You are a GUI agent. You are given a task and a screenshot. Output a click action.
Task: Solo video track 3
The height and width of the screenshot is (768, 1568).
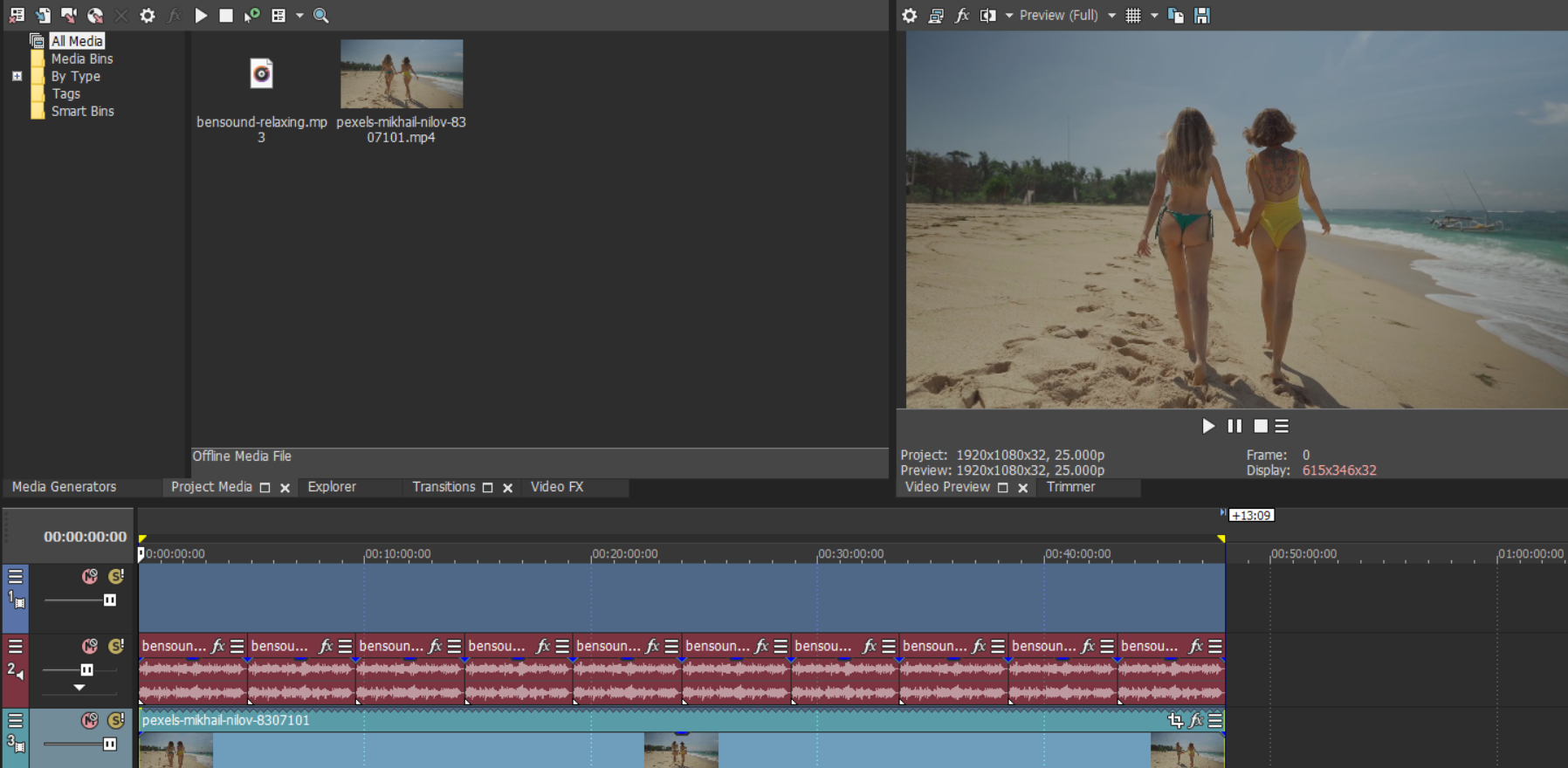click(116, 720)
